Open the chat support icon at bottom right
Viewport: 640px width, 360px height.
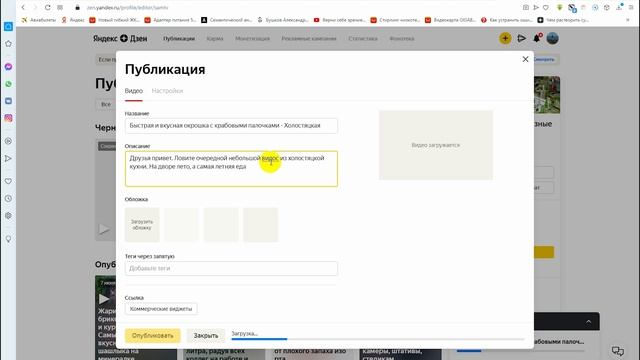(x=618, y=351)
